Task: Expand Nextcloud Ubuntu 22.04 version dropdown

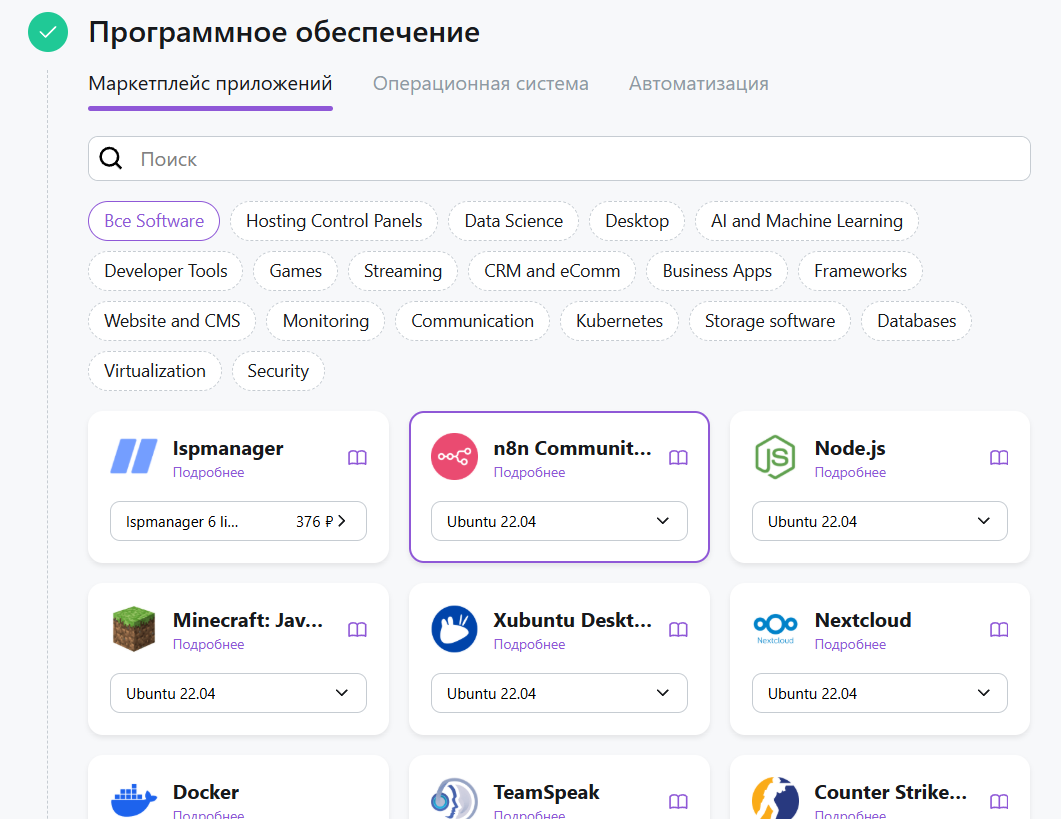Action: (x=879, y=693)
